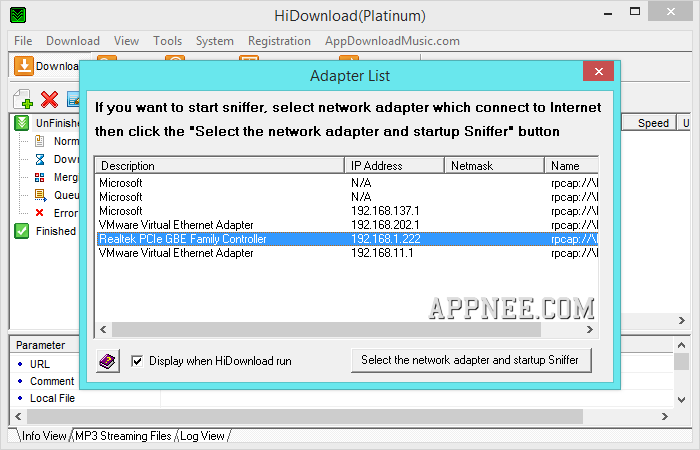
Task: Click the UnFinished green arrow icon
Action: (22, 123)
